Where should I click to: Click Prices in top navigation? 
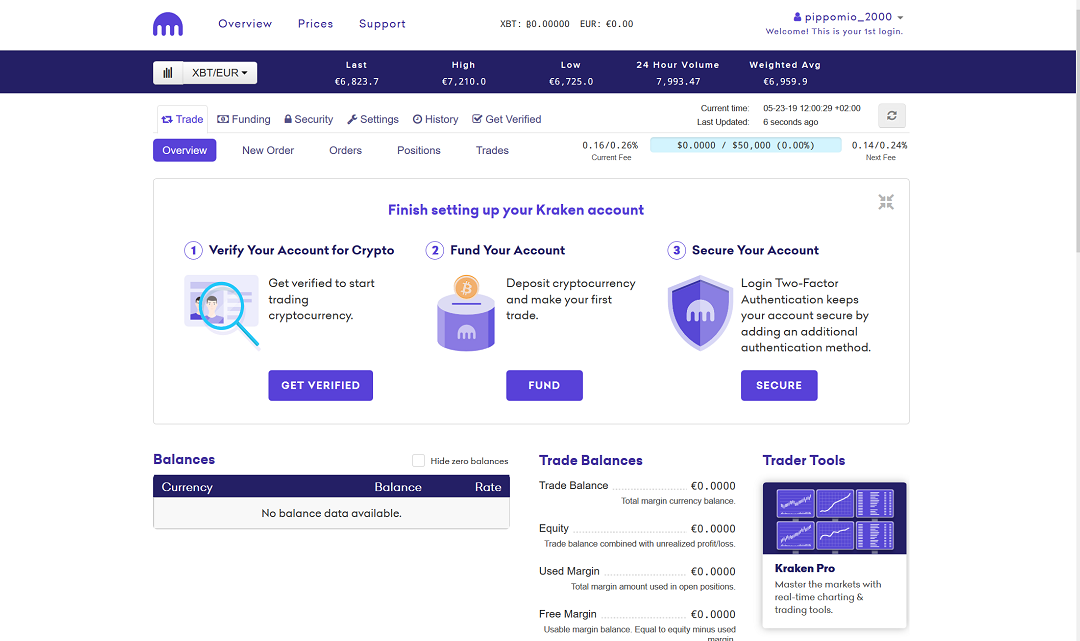click(315, 23)
